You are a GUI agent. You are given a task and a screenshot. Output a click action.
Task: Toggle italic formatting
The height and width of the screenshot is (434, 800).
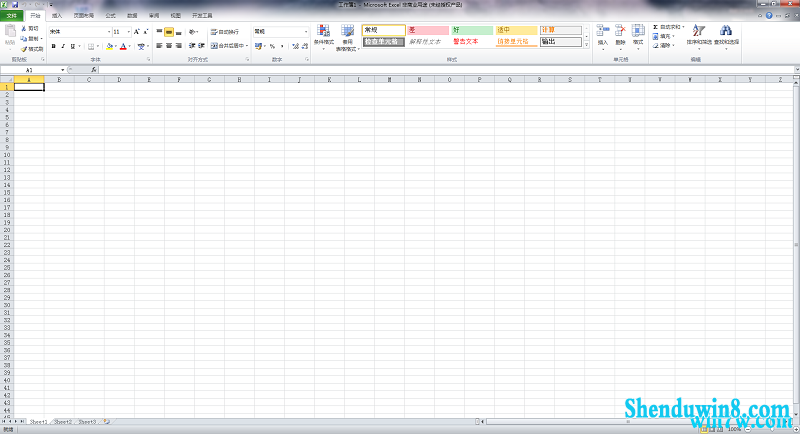click(63, 46)
